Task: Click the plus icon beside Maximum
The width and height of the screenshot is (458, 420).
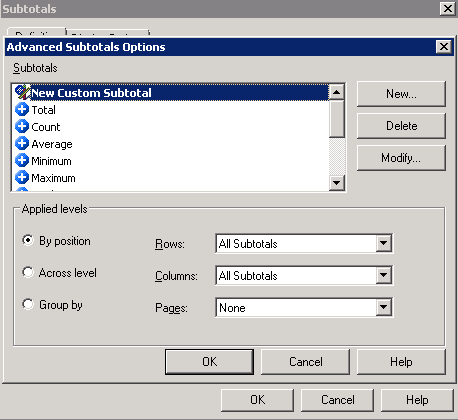Action: [x=22, y=177]
